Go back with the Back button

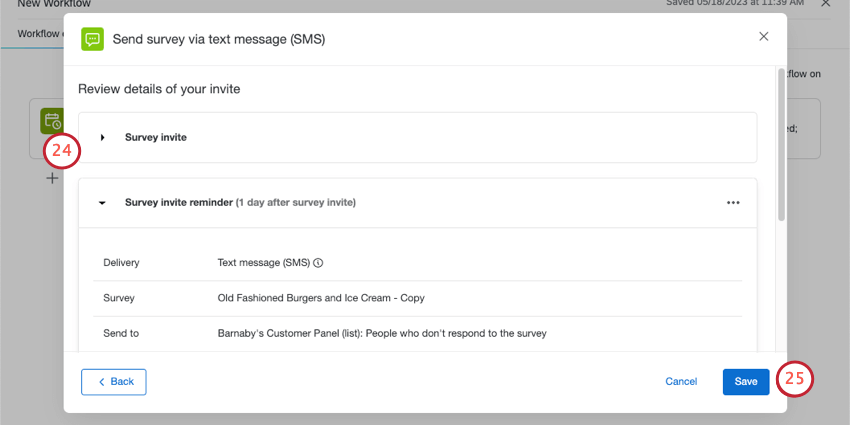[114, 381]
